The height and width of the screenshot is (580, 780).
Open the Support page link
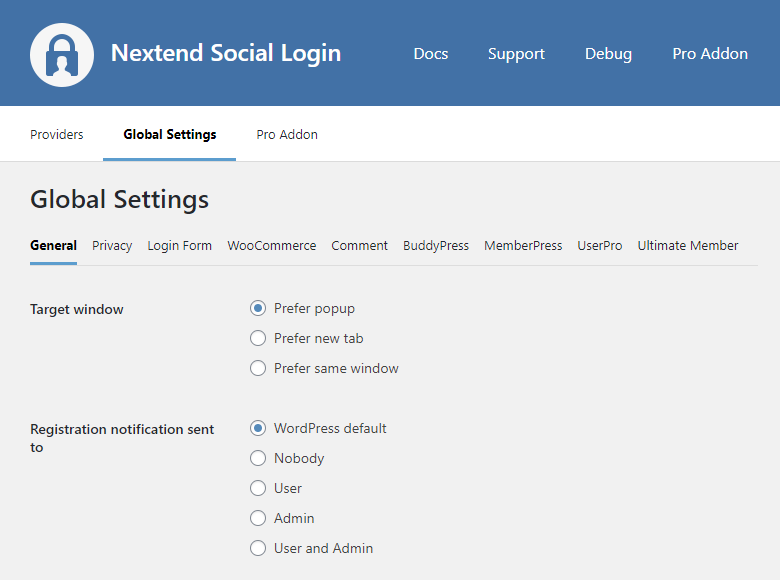pyautogui.click(x=516, y=54)
